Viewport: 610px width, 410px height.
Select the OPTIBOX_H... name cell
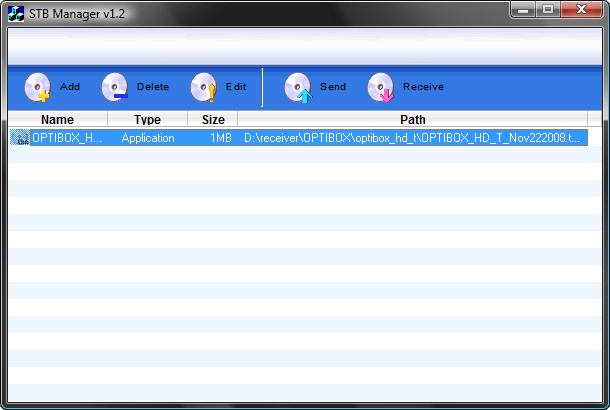point(67,138)
